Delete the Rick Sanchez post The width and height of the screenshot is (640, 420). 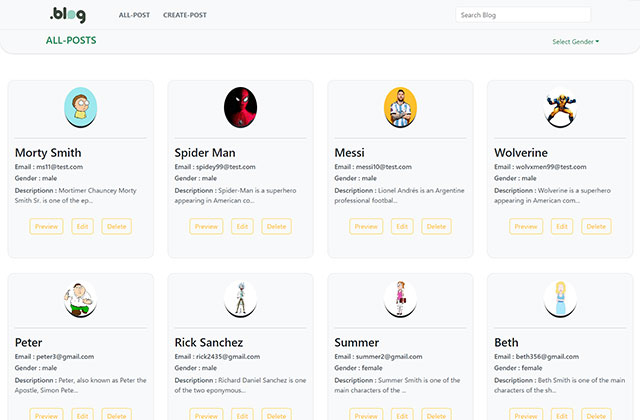pos(276,414)
